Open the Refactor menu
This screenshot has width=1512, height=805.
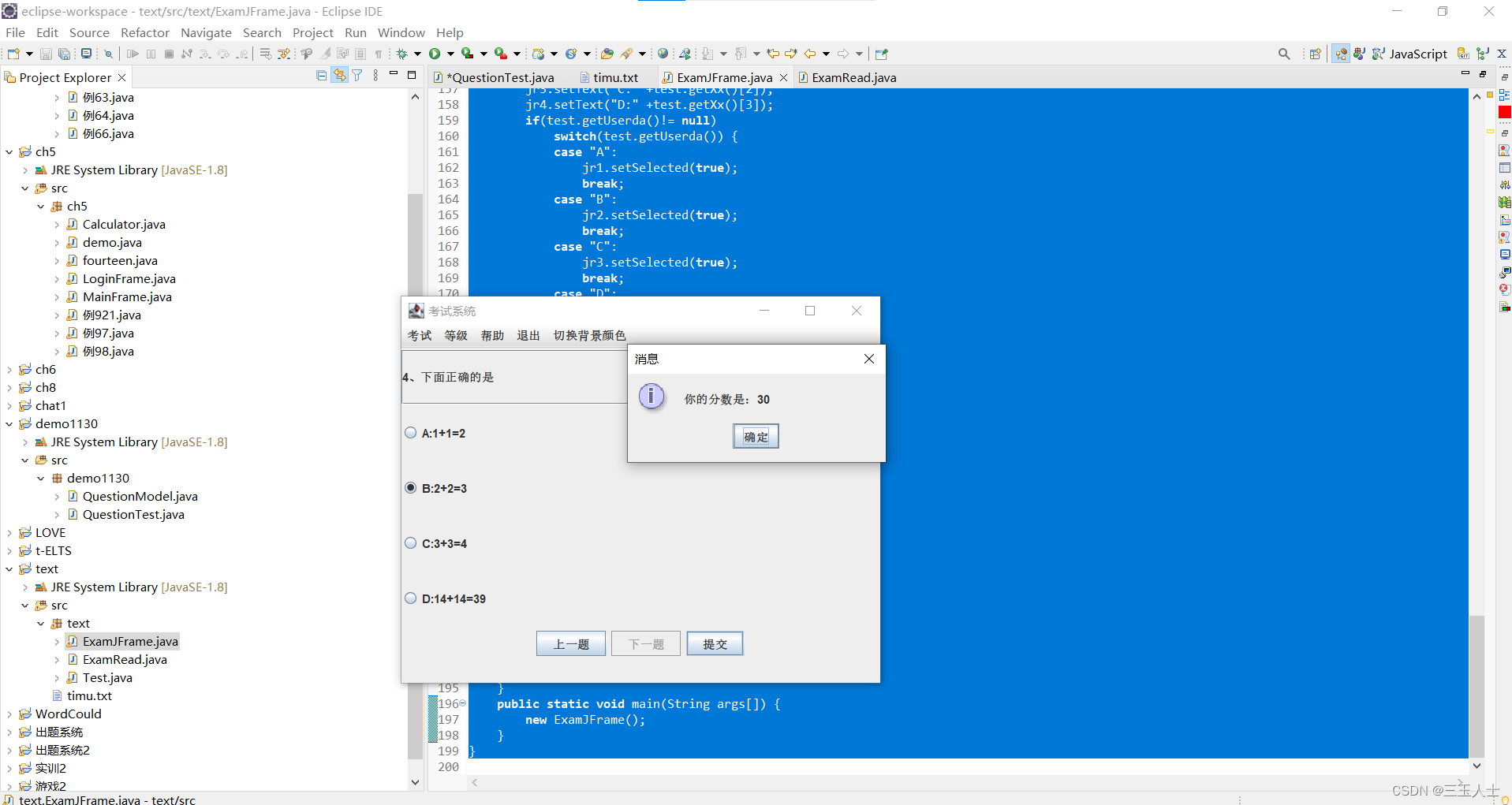pos(145,32)
